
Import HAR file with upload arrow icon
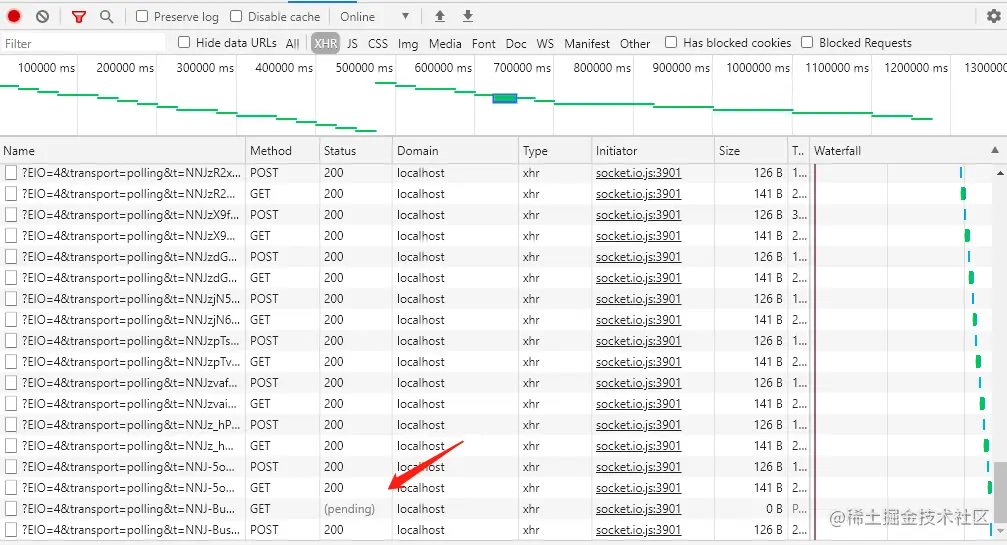[x=440, y=17]
